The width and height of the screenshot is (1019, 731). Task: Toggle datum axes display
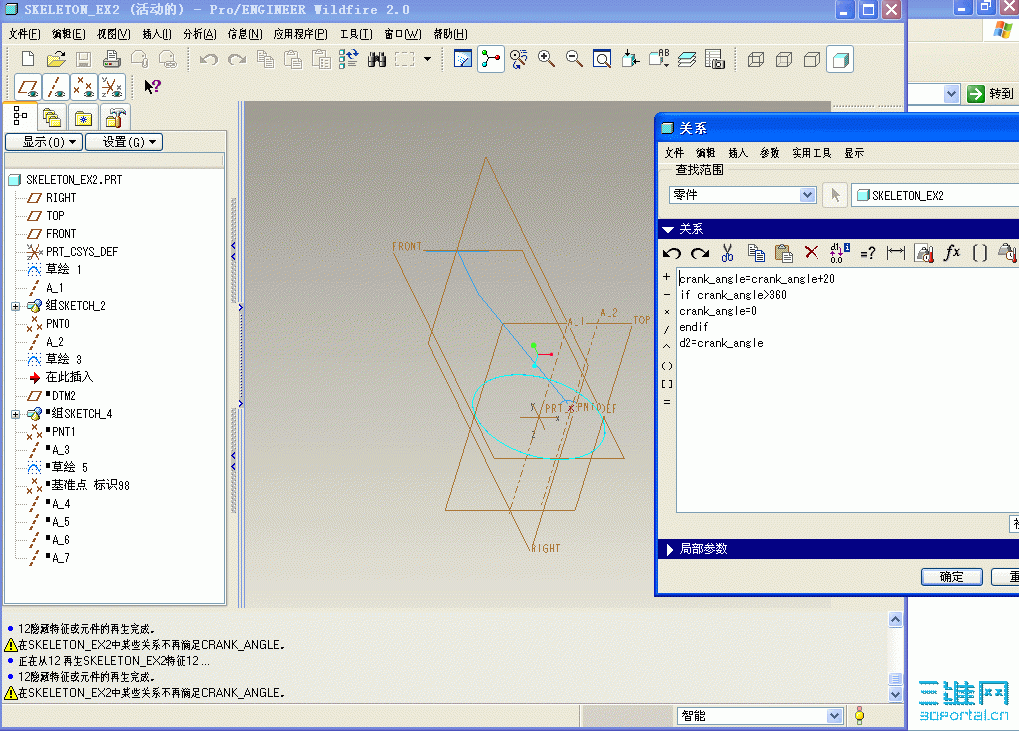click(57, 87)
